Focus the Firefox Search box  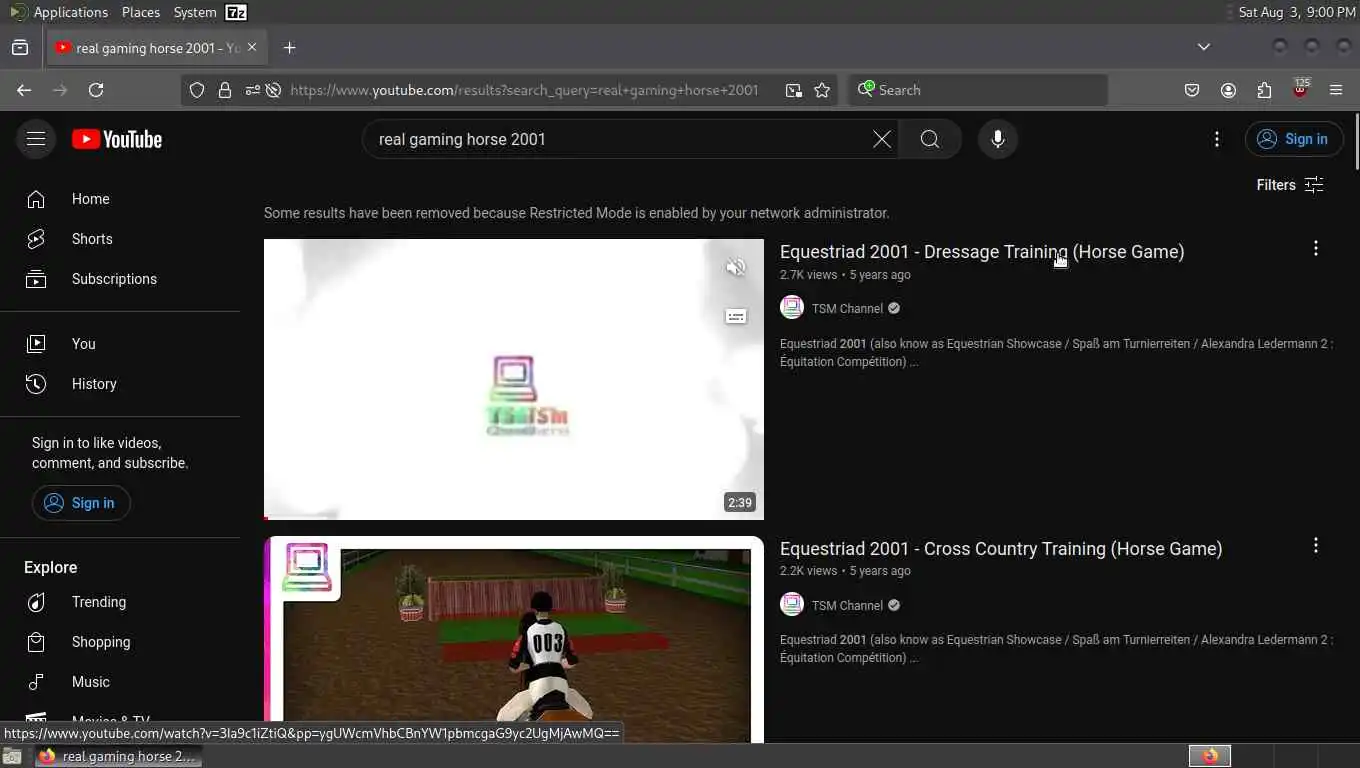pos(978,90)
